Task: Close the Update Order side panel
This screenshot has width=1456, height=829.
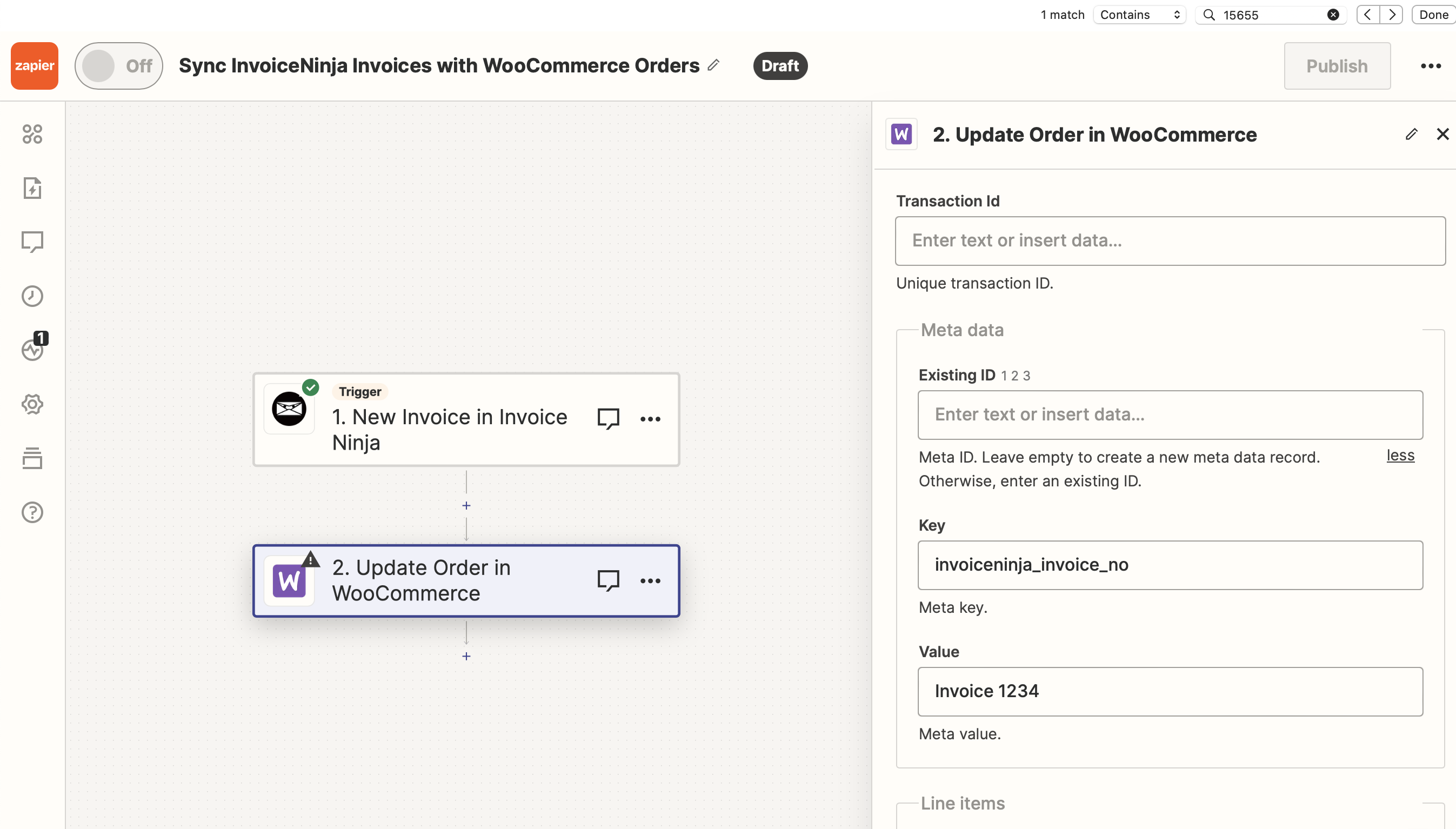Action: (1442, 135)
